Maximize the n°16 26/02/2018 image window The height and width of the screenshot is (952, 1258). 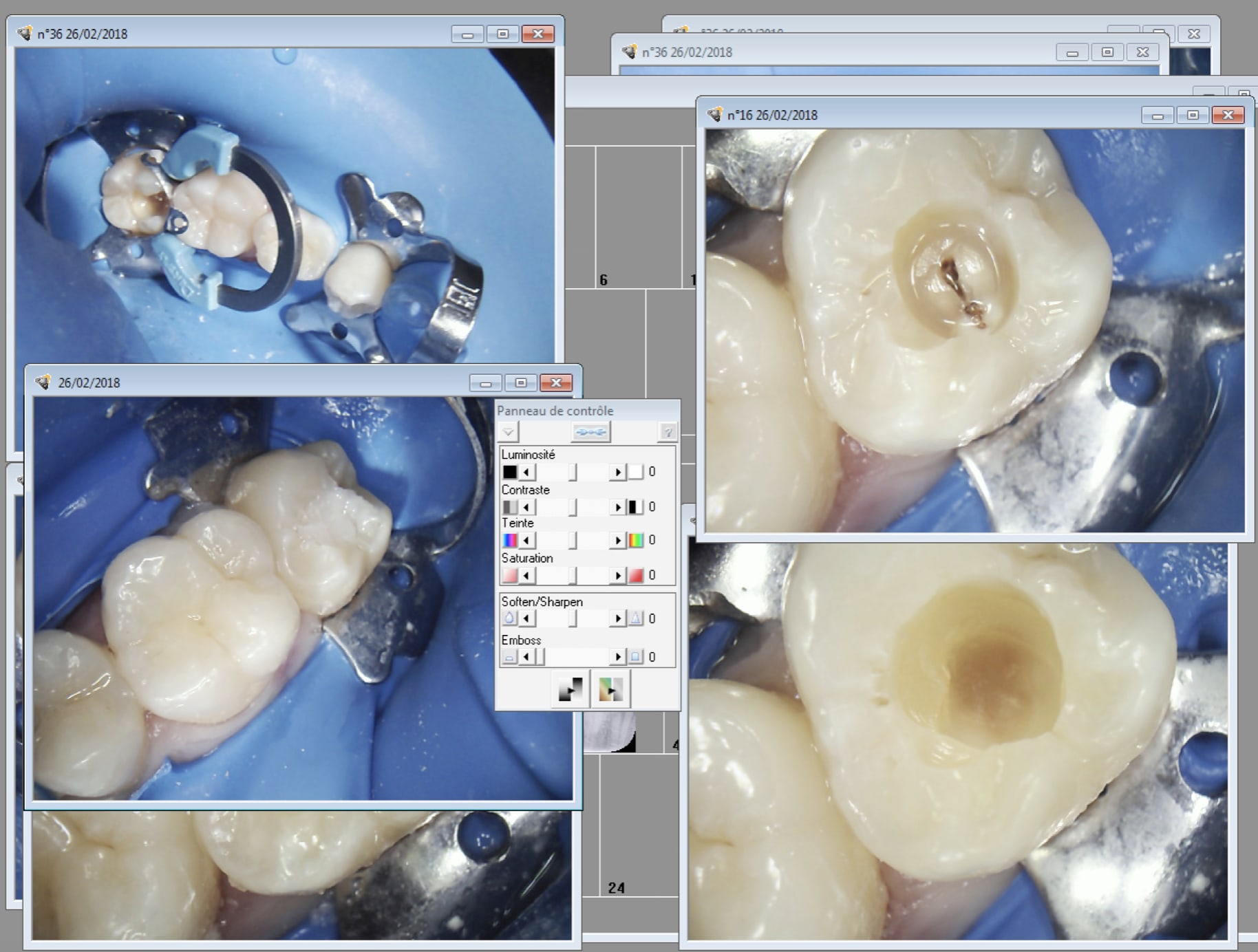1193,115
